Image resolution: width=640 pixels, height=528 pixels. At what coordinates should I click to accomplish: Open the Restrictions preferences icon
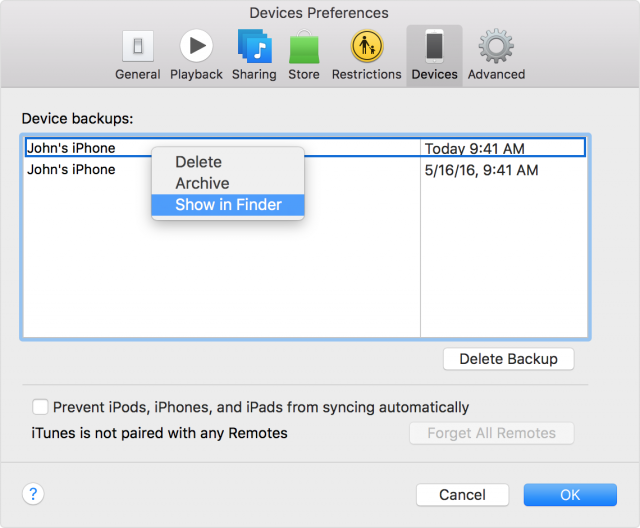click(367, 46)
